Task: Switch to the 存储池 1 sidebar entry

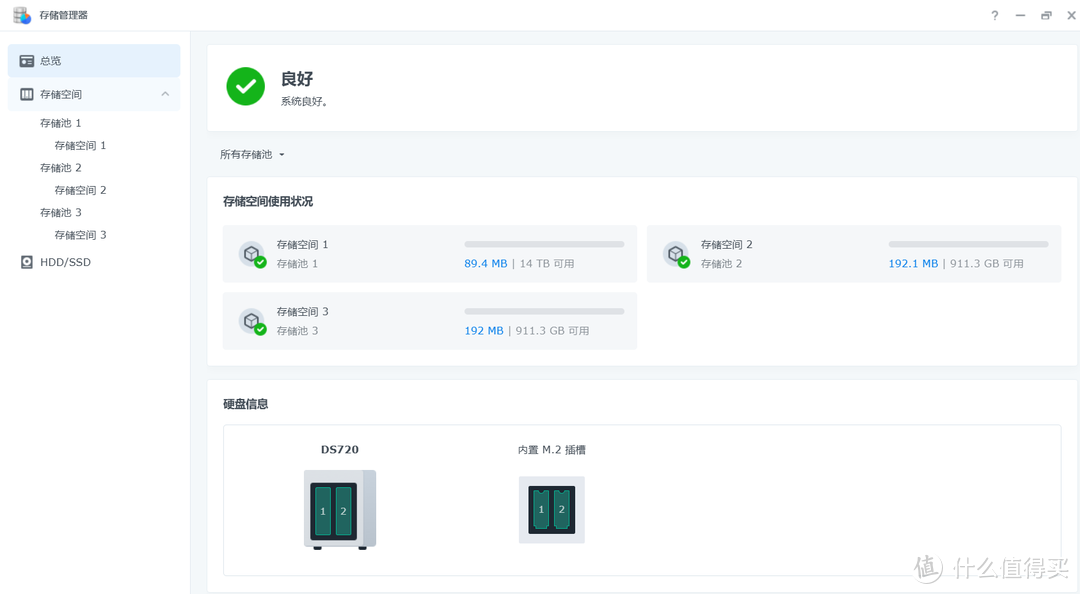Action: pyautogui.click(x=60, y=122)
